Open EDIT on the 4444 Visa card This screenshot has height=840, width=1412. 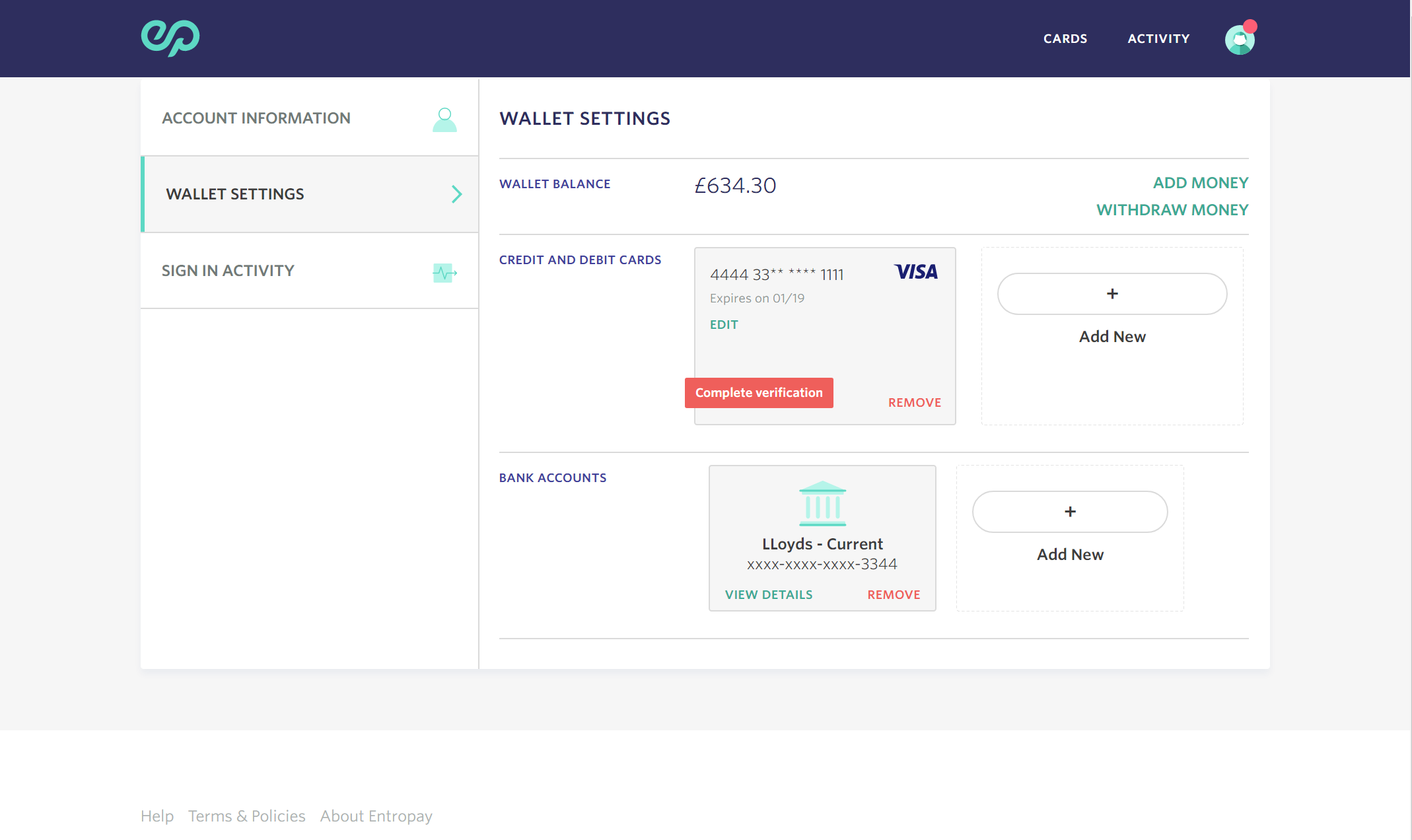click(x=724, y=324)
